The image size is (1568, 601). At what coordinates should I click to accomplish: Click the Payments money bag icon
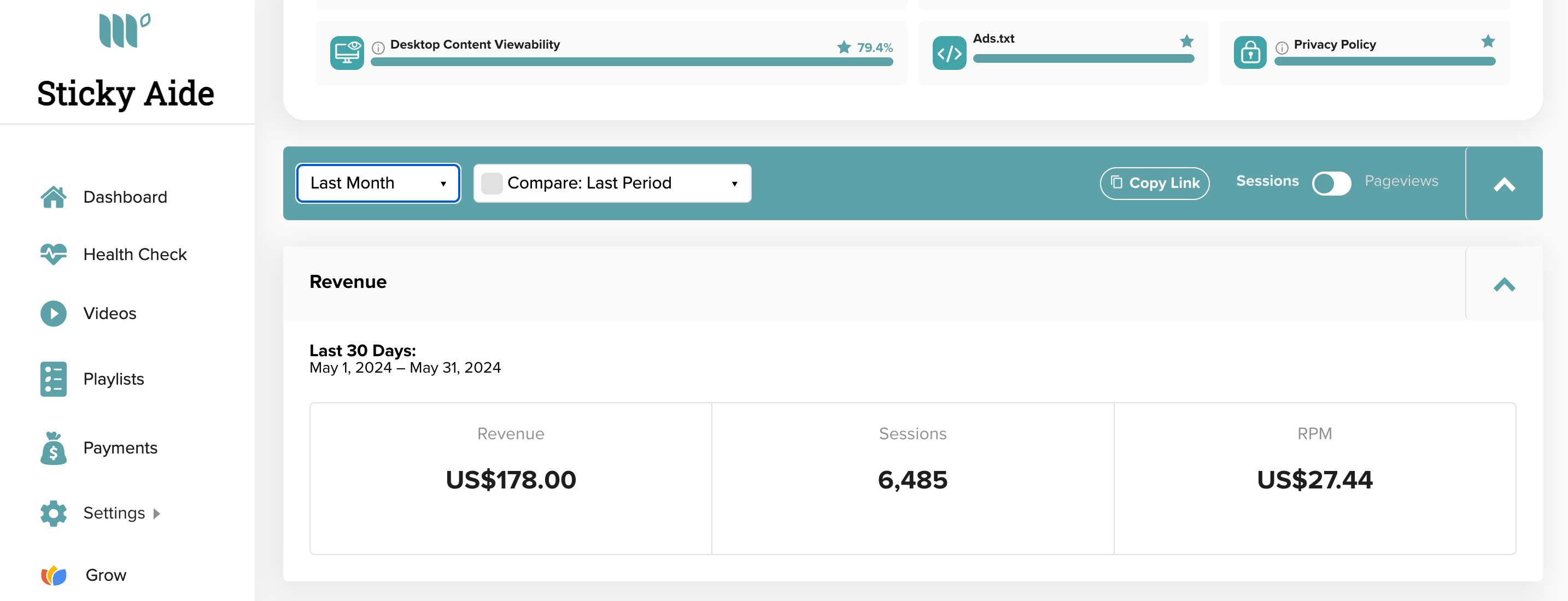click(54, 447)
